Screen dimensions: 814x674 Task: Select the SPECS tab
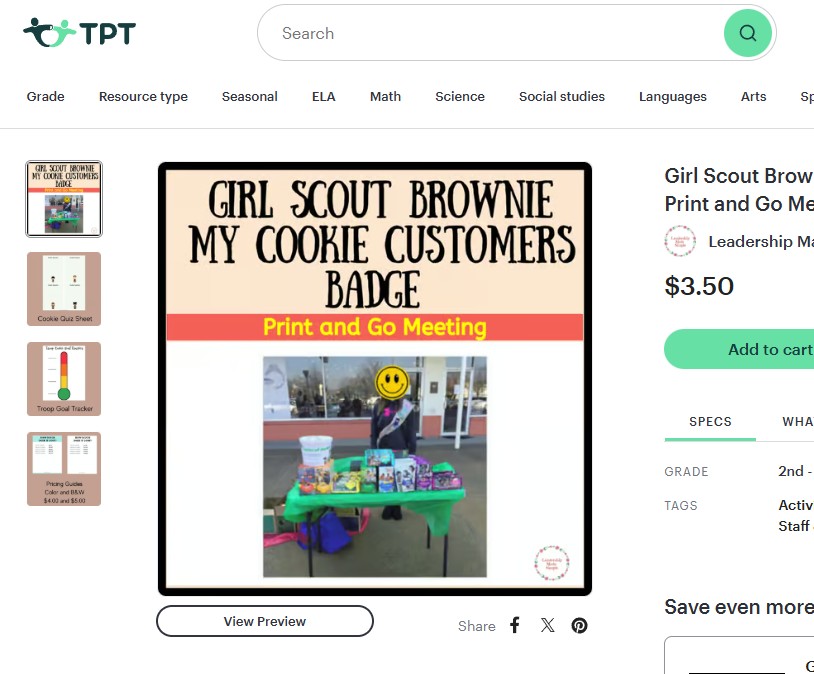tap(710, 422)
